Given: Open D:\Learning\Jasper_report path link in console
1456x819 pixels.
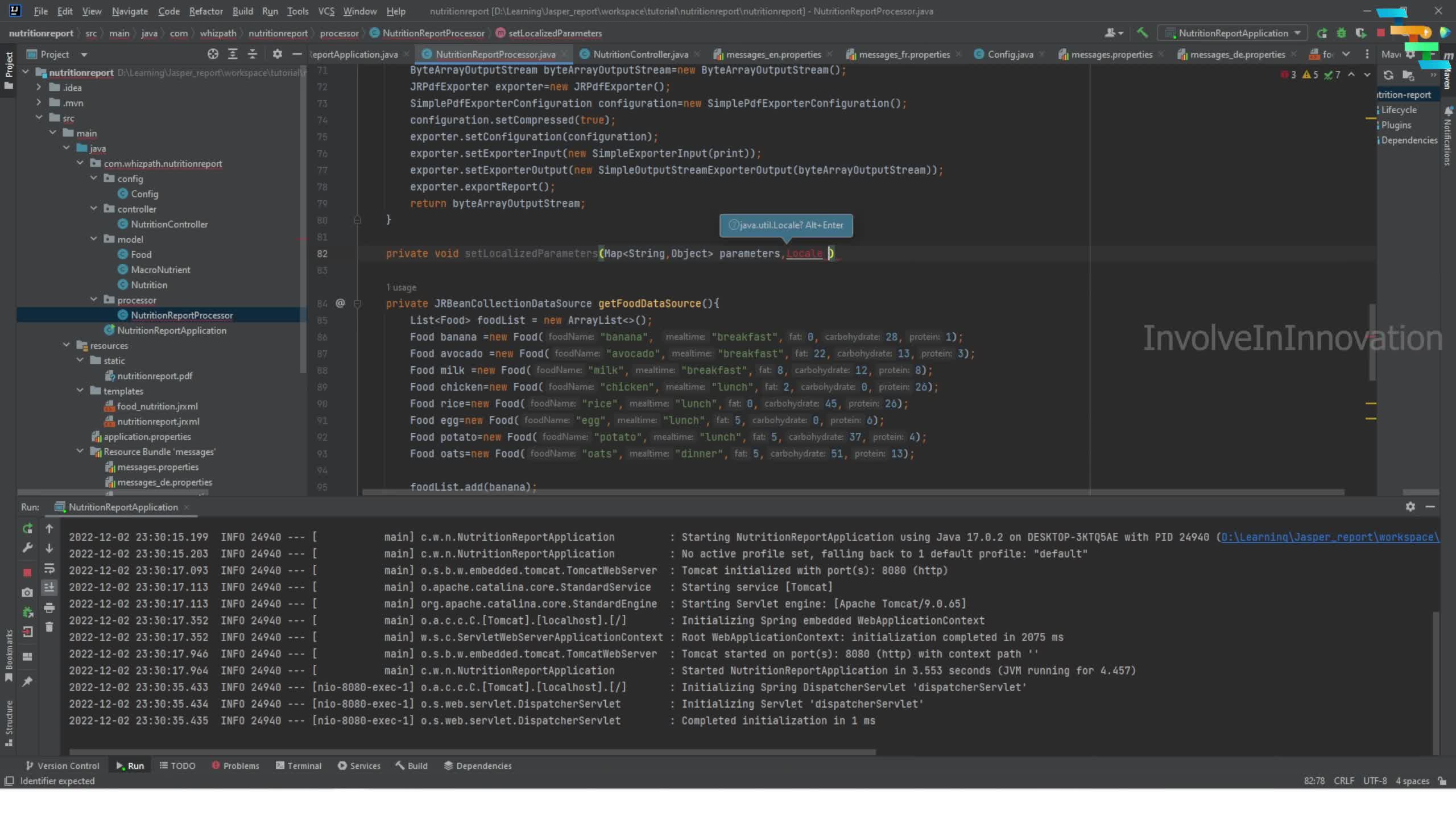Looking at the screenshot, I should (1330, 537).
